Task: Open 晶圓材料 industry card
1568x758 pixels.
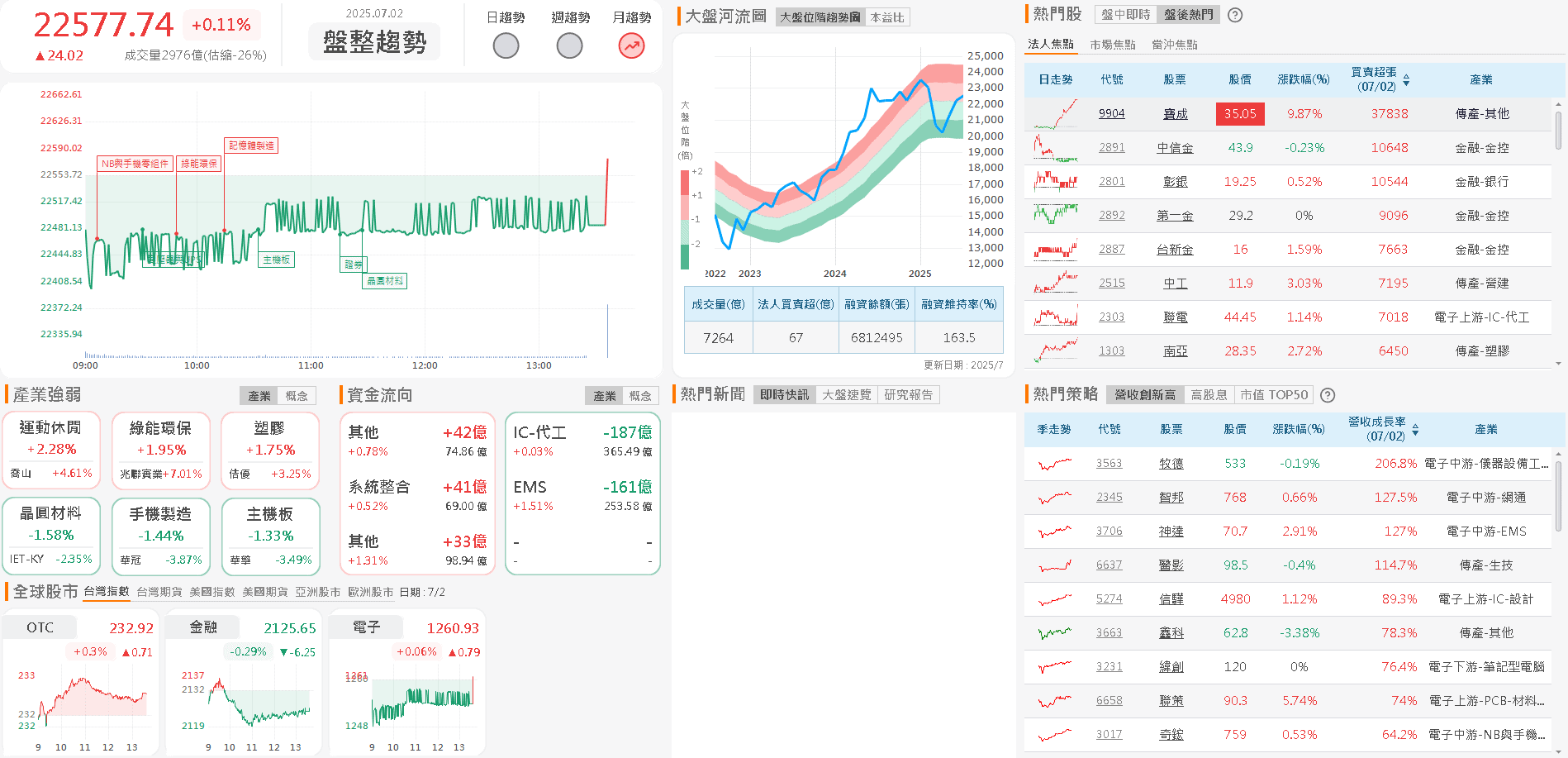Action: coord(51,536)
